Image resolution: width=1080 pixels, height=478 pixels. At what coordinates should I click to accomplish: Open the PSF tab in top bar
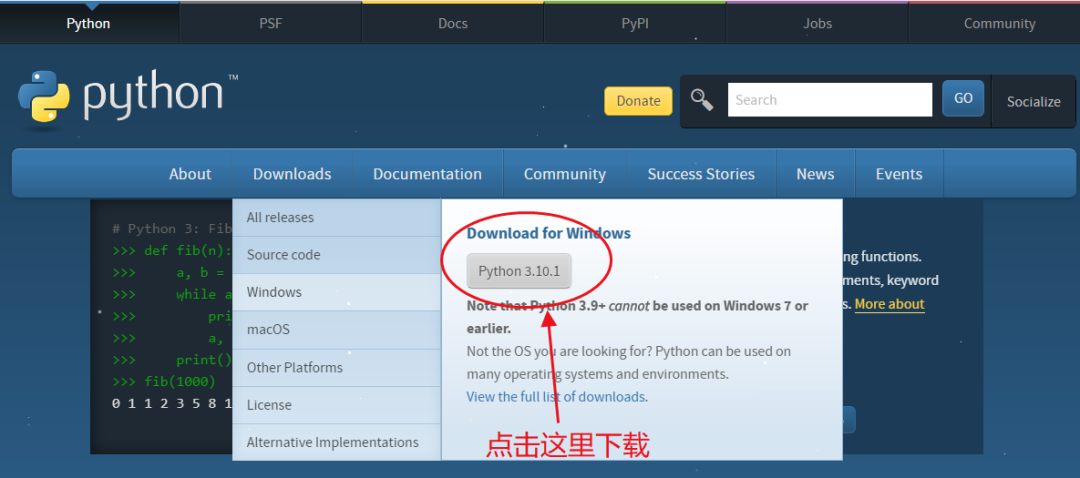point(271,23)
